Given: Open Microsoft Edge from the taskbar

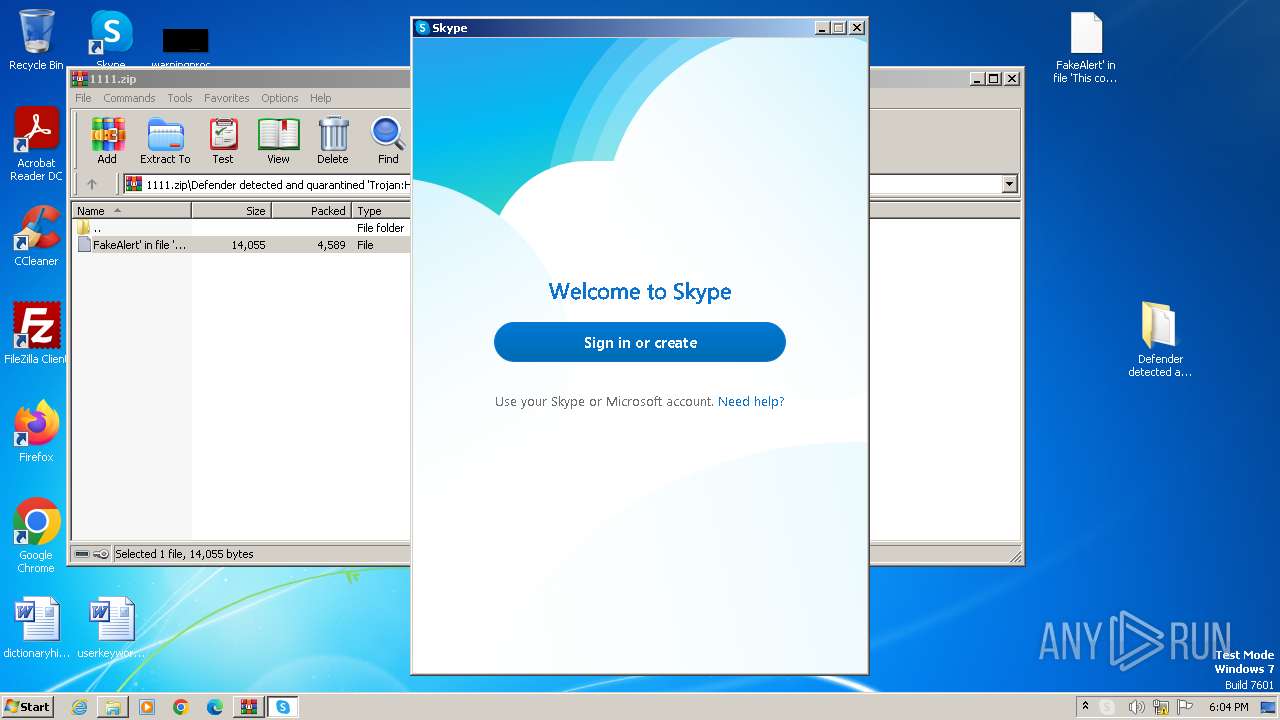Looking at the screenshot, I should tap(215, 707).
